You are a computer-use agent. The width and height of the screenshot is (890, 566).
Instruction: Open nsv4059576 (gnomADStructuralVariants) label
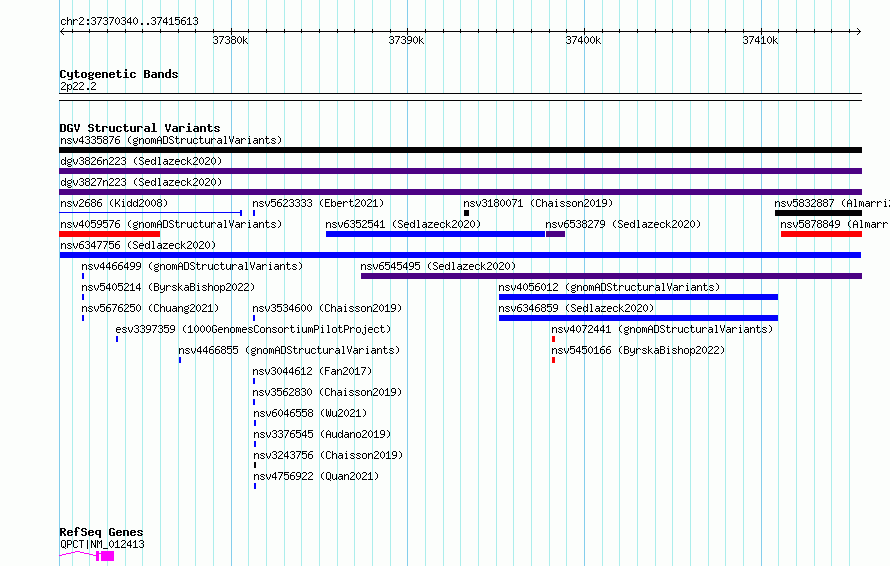tap(171, 224)
